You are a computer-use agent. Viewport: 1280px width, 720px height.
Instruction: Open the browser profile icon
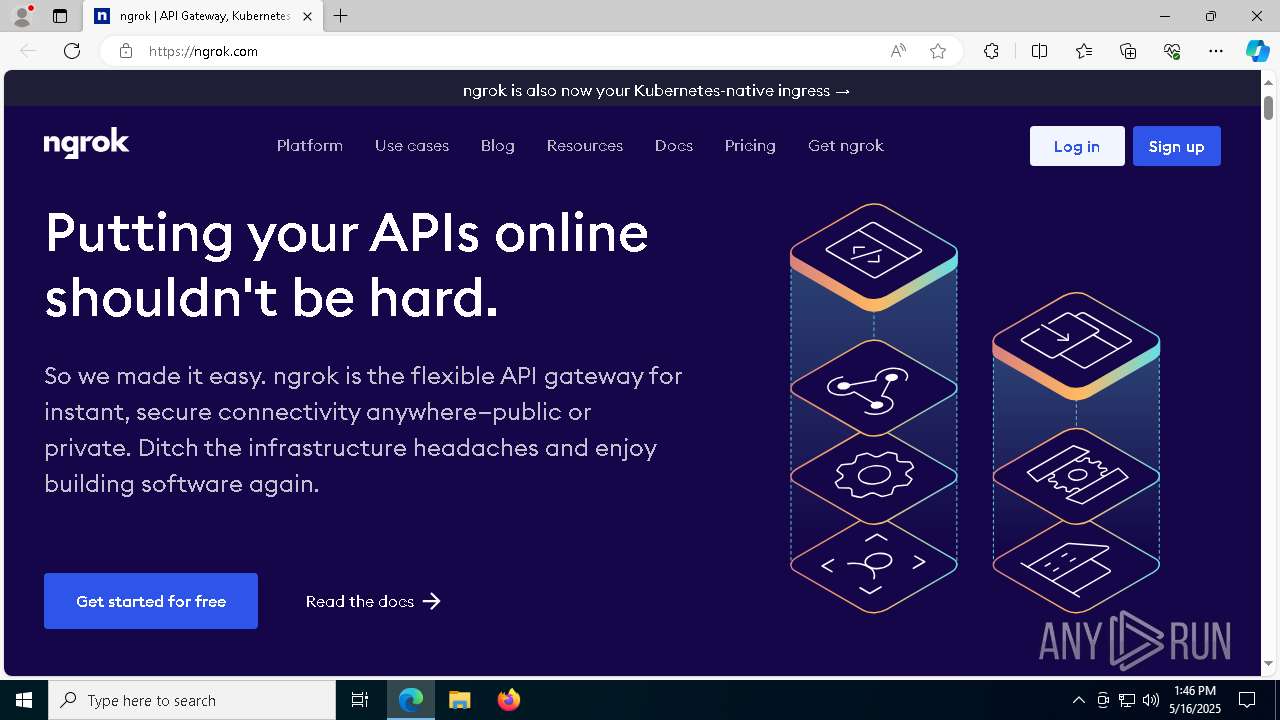tap(21, 16)
